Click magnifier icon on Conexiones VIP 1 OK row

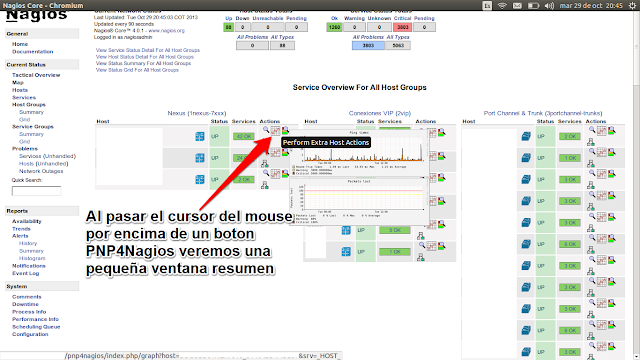coord(422,245)
